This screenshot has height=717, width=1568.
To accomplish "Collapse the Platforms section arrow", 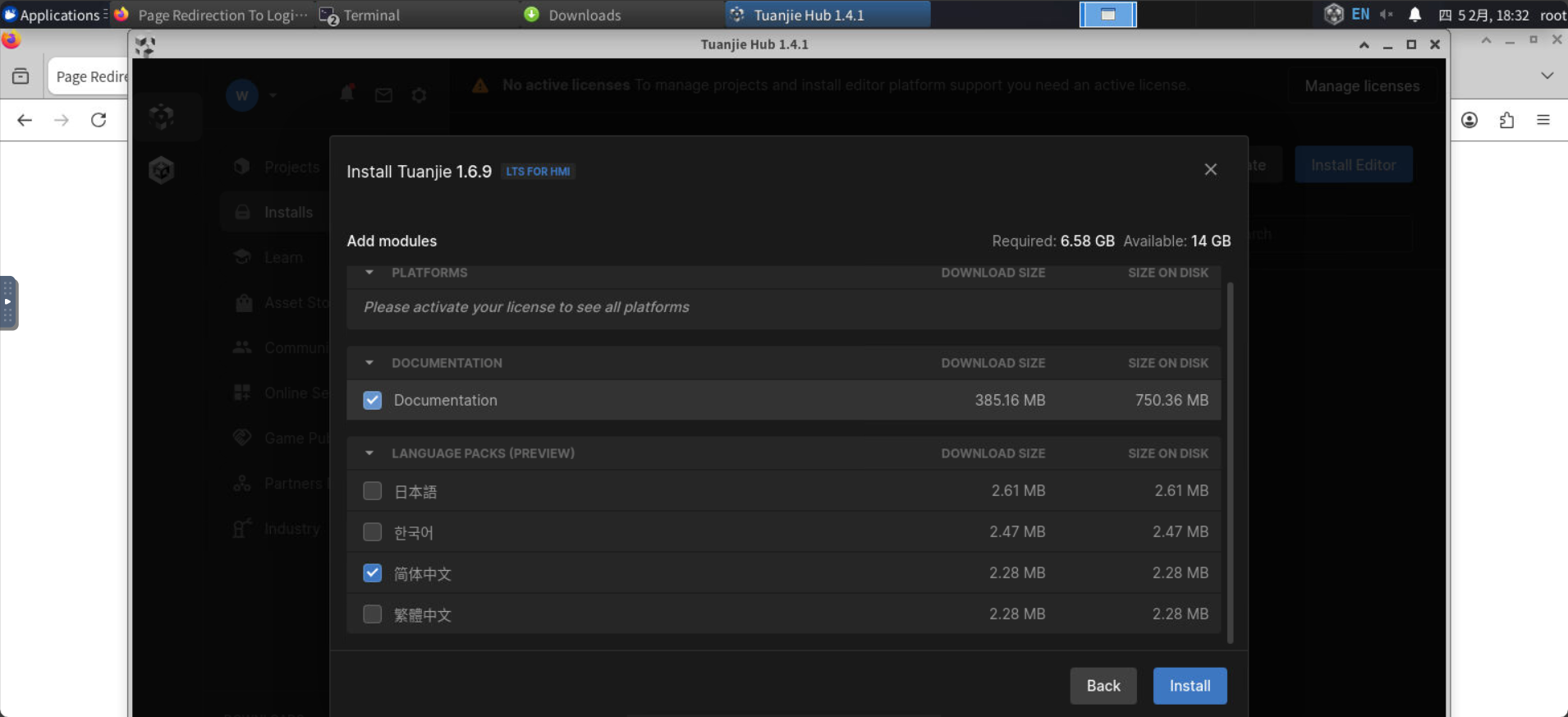I will click(x=369, y=273).
